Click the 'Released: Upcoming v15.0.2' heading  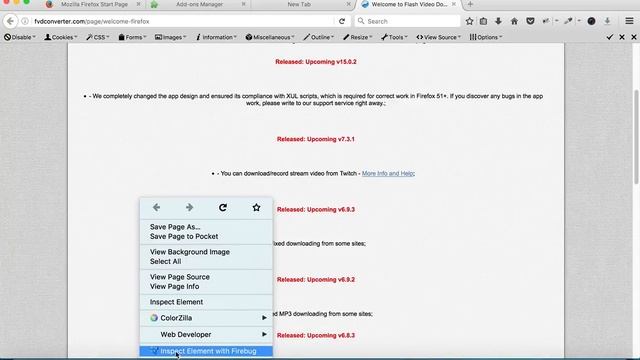point(316,62)
